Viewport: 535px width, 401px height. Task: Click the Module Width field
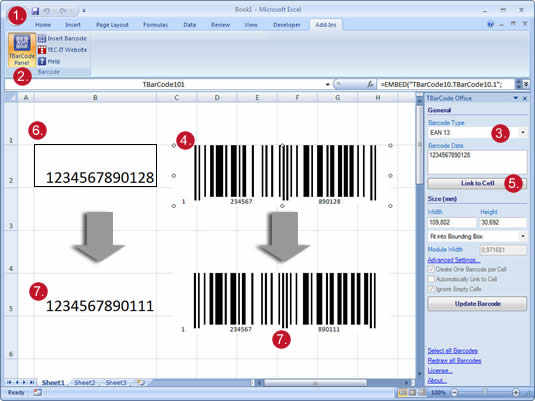(x=503, y=250)
